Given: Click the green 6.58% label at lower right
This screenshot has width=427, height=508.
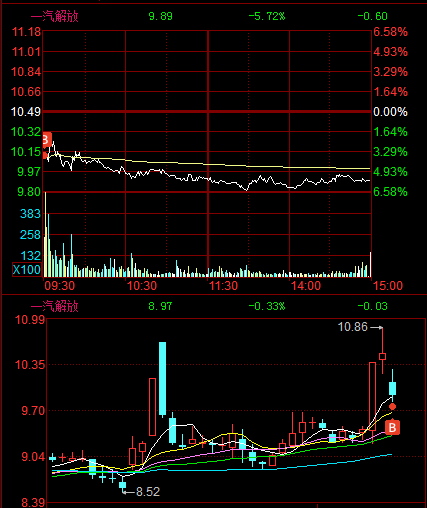Looking at the screenshot, I should click(390, 192).
